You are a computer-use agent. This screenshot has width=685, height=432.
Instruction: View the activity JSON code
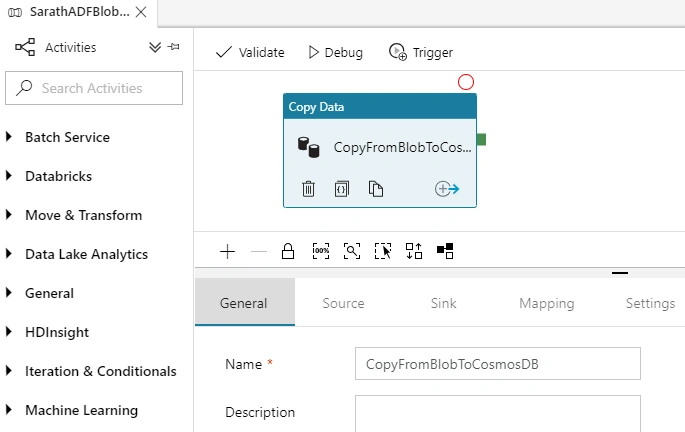342,189
